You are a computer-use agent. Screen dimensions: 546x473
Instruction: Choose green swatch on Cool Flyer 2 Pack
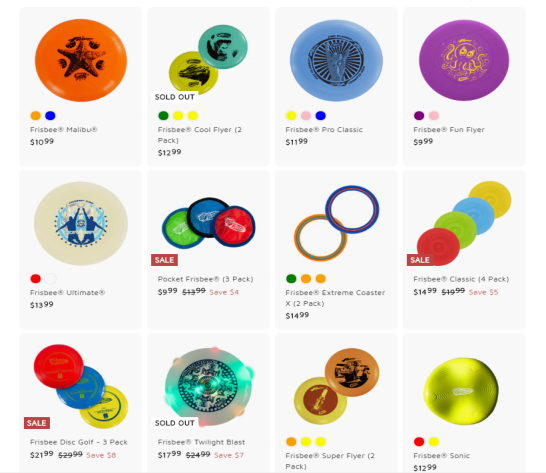tap(163, 116)
